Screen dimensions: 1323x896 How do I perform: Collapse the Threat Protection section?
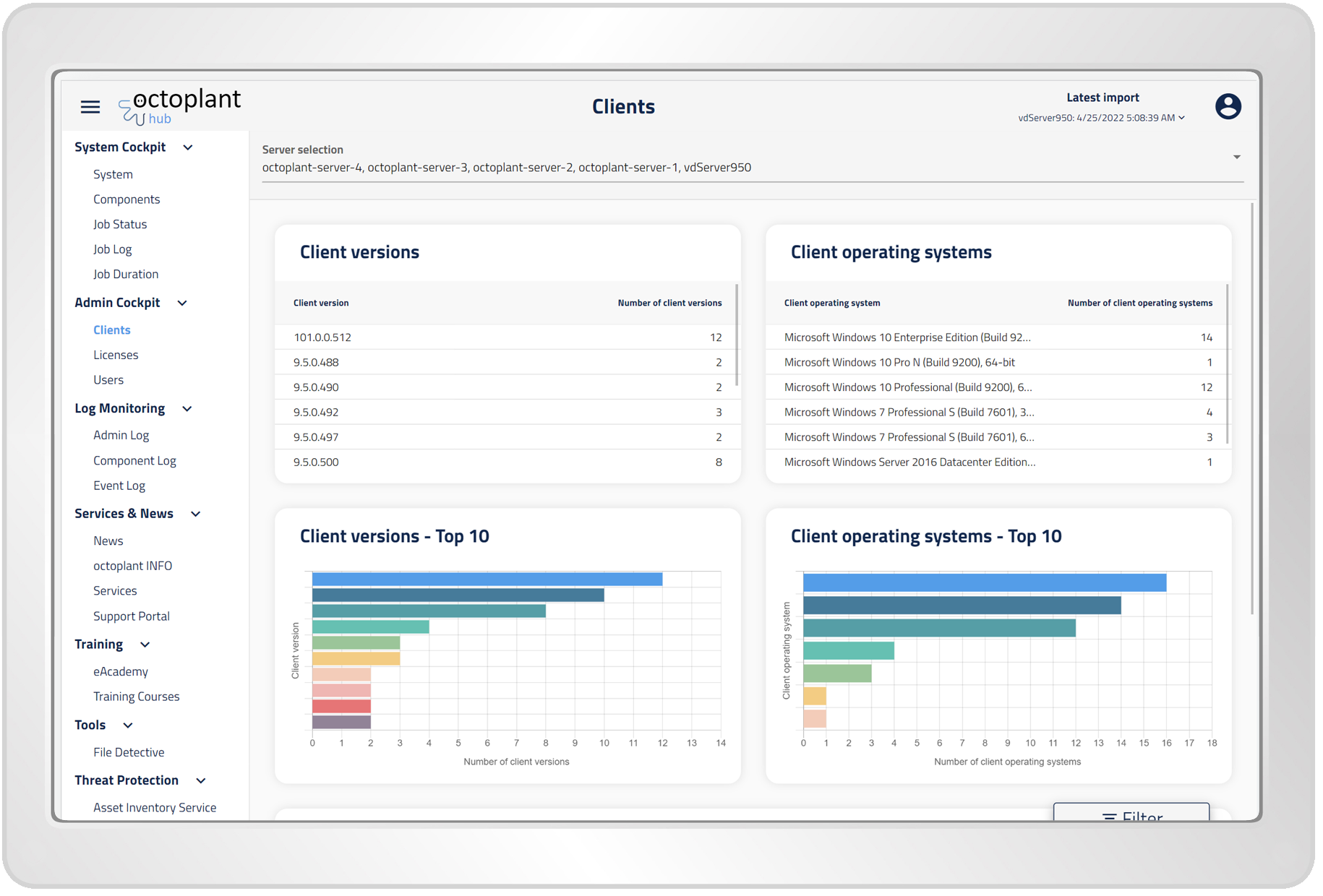click(x=201, y=781)
